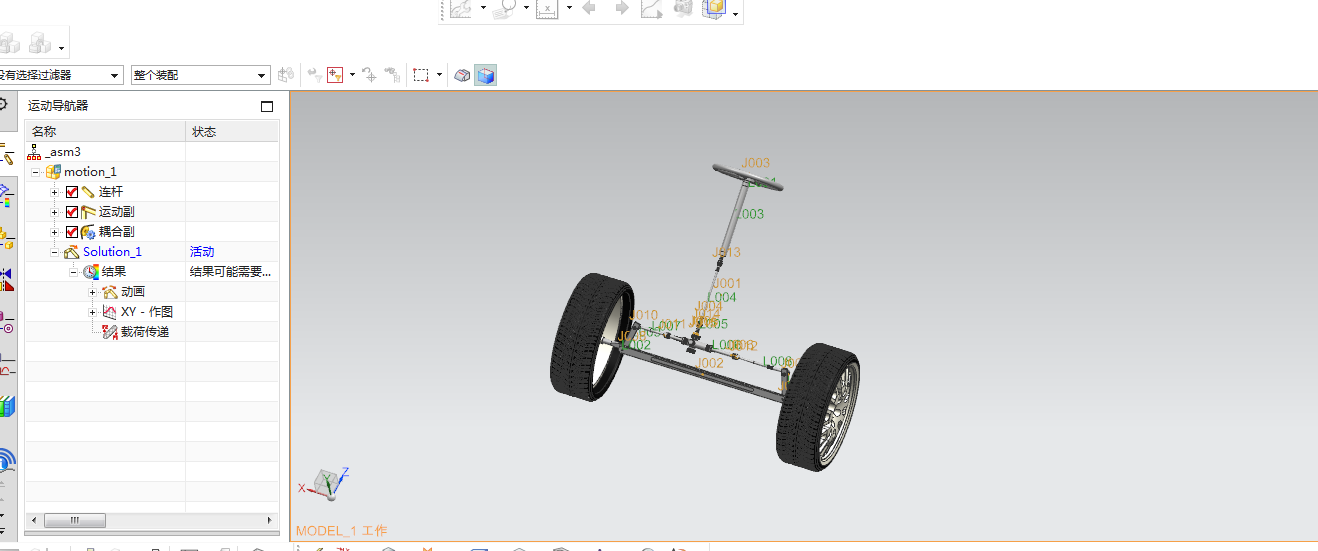1318x551 pixels.
Task: Click the grayed hierarchy selection icon
Action: click(393, 75)
